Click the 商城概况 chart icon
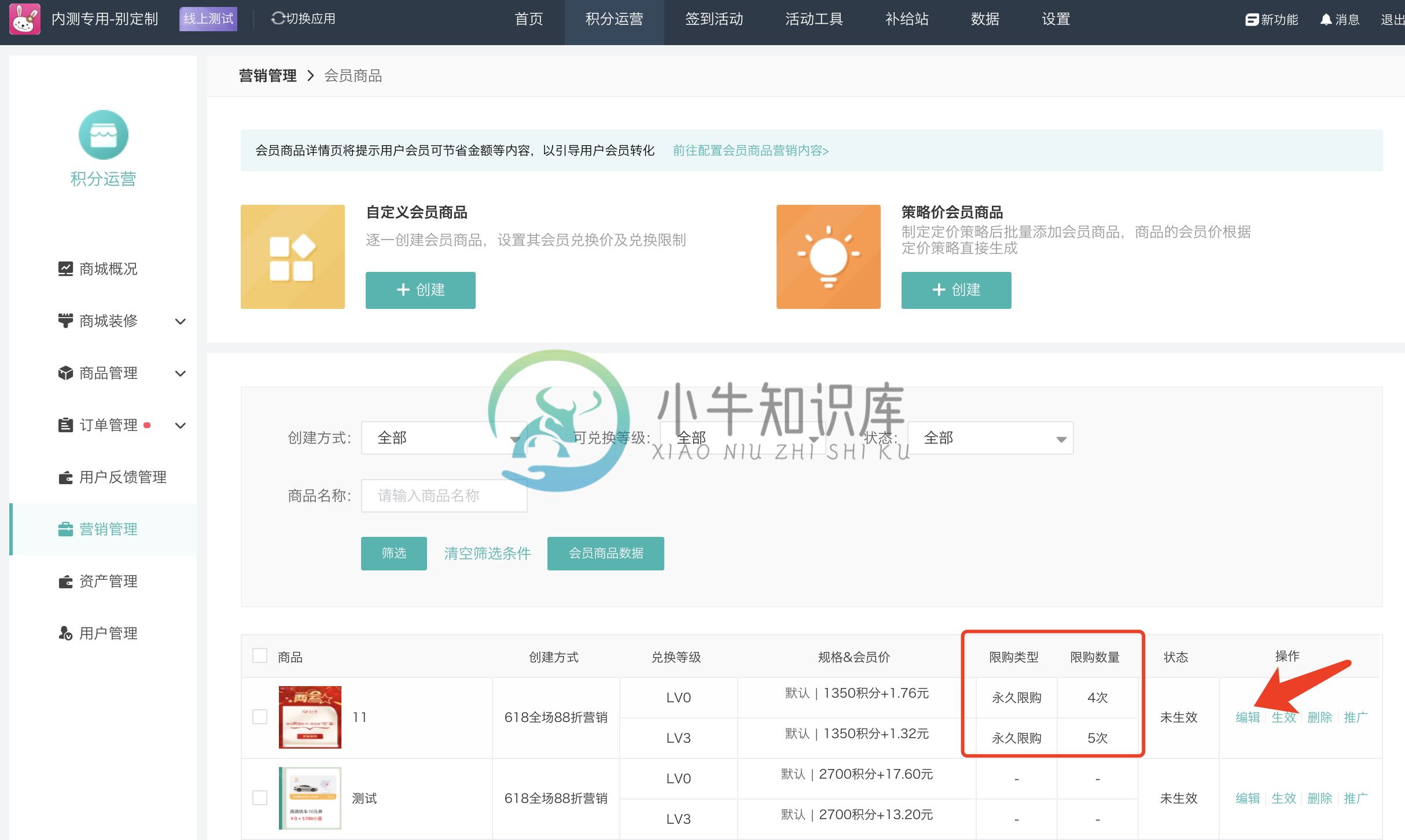1405x840 pixels. (65, 268)
